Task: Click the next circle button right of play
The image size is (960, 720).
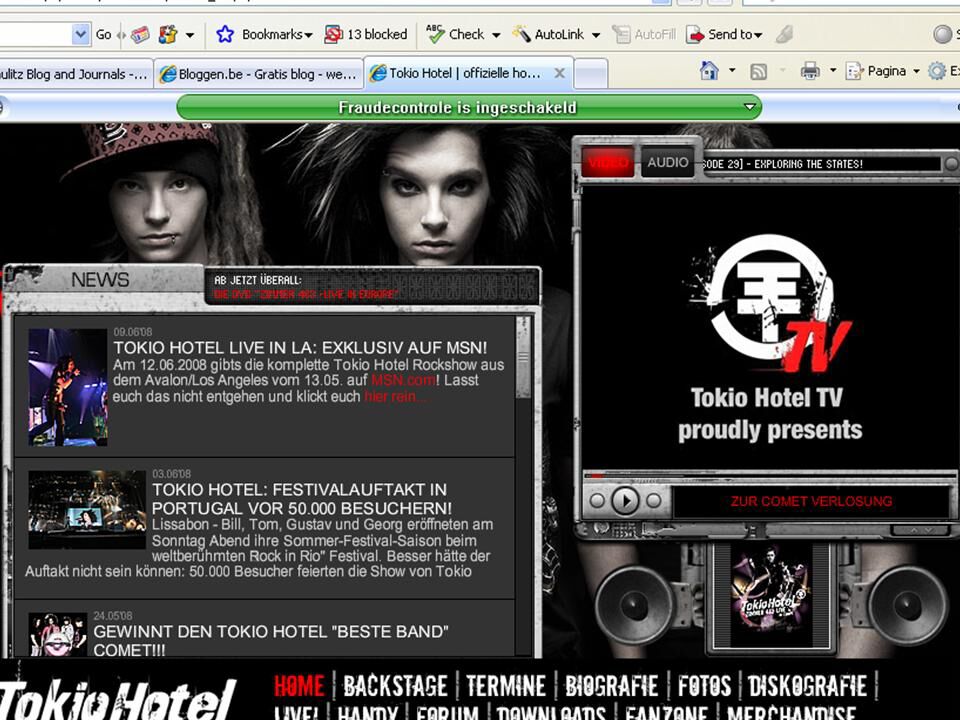Action: [x=654, y=501]
